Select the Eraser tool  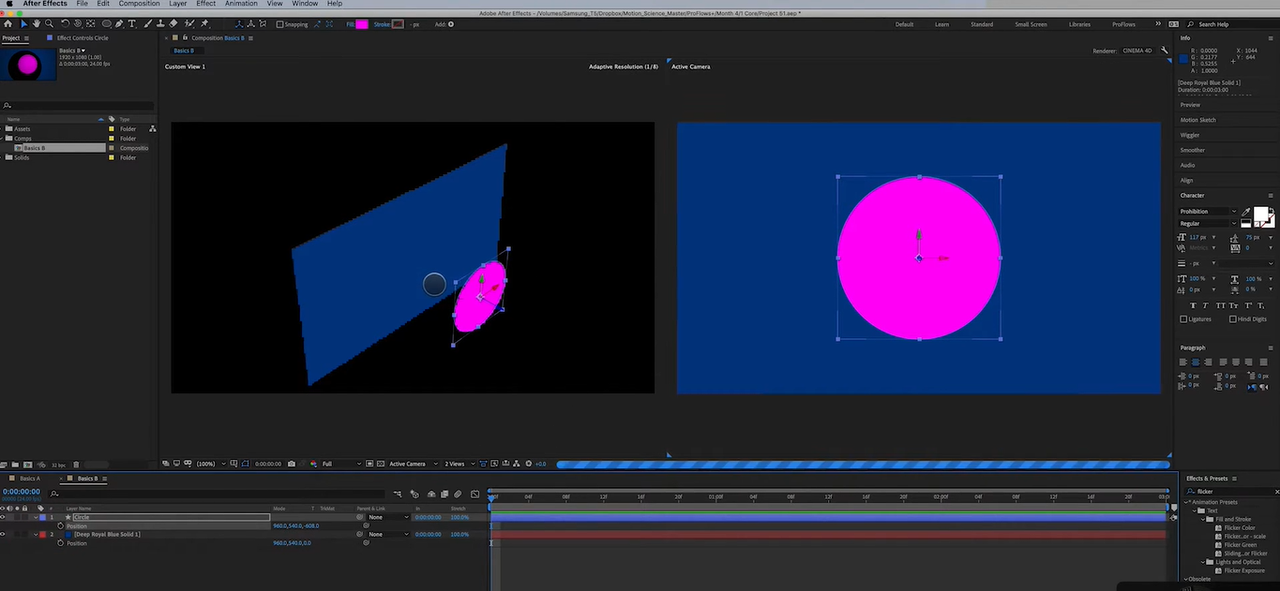tap(173, 23)
